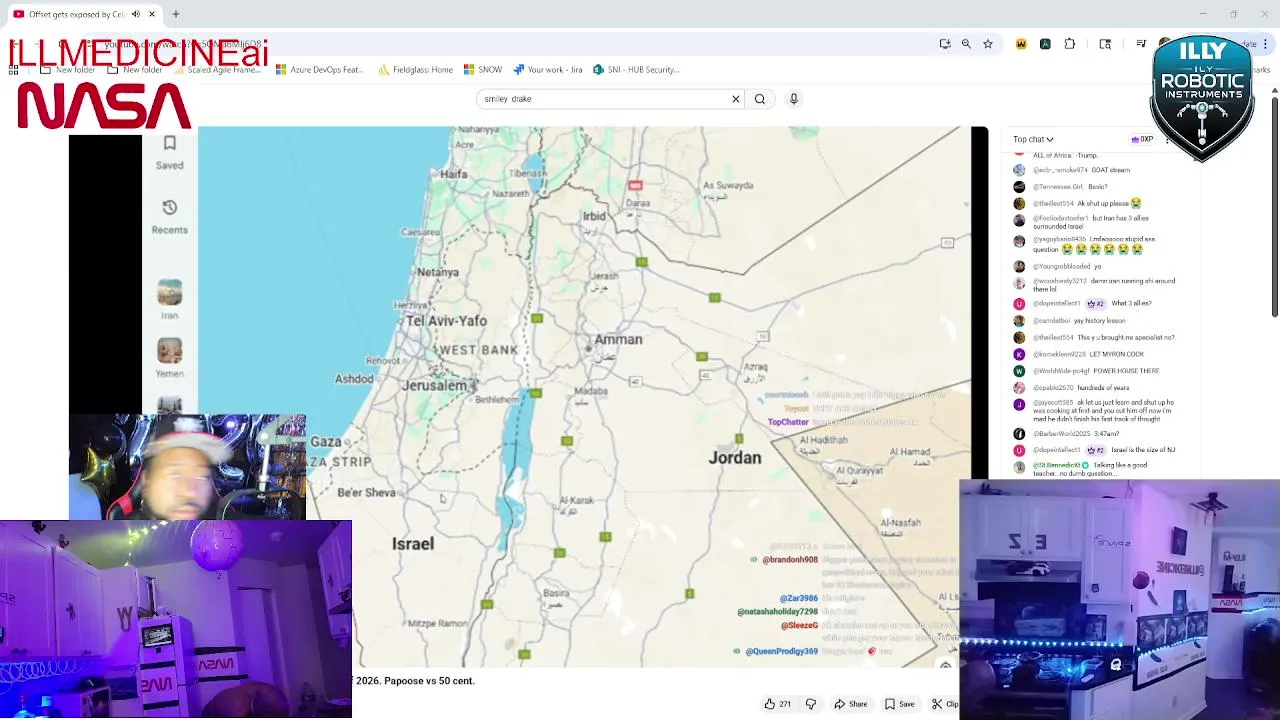Mute the YouTube tab audio icon
This screenshot has width=1280, height=720.
135,14
